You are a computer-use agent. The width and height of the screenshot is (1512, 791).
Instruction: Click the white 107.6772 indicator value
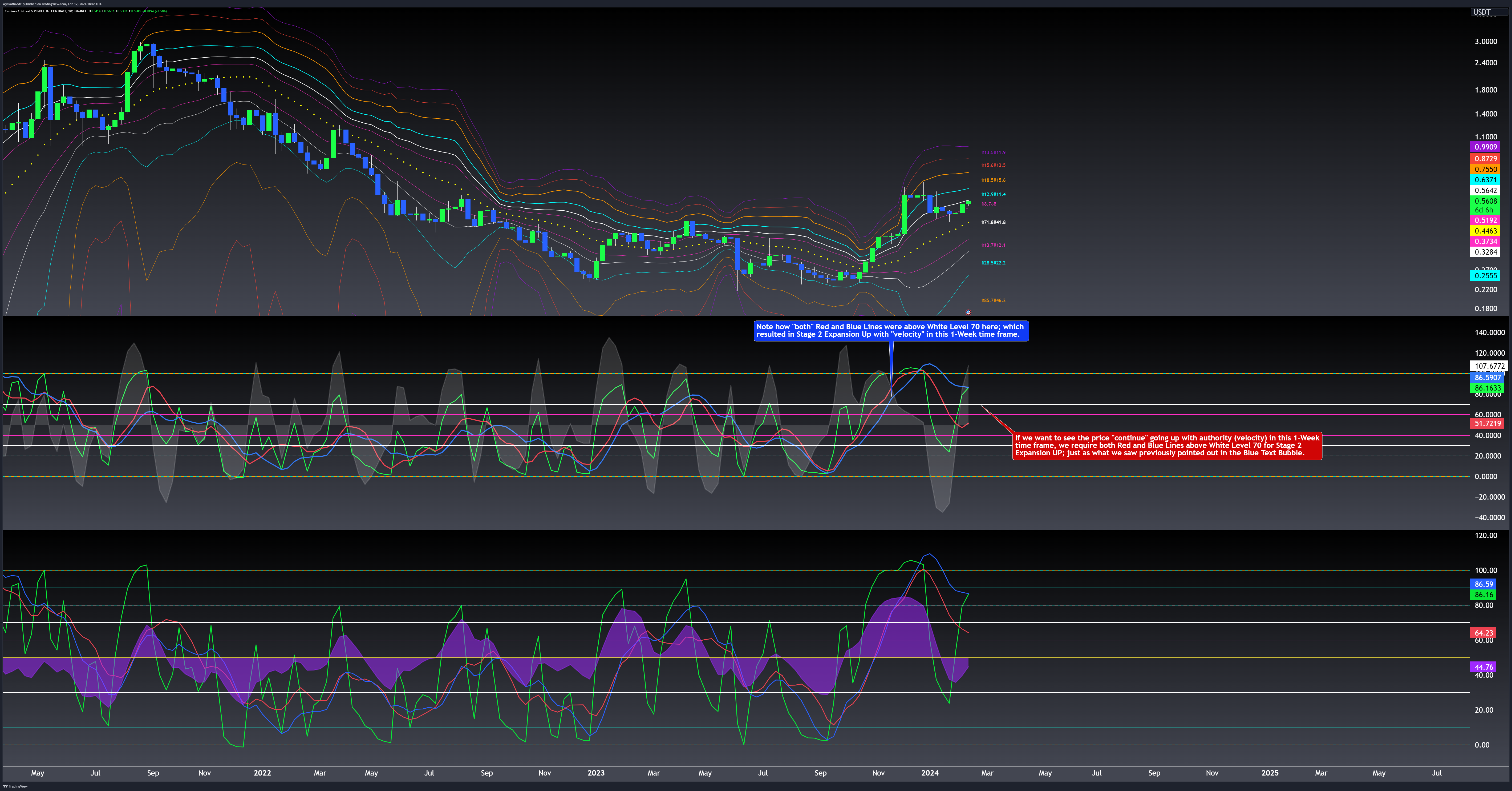(x=1490, y=366)
